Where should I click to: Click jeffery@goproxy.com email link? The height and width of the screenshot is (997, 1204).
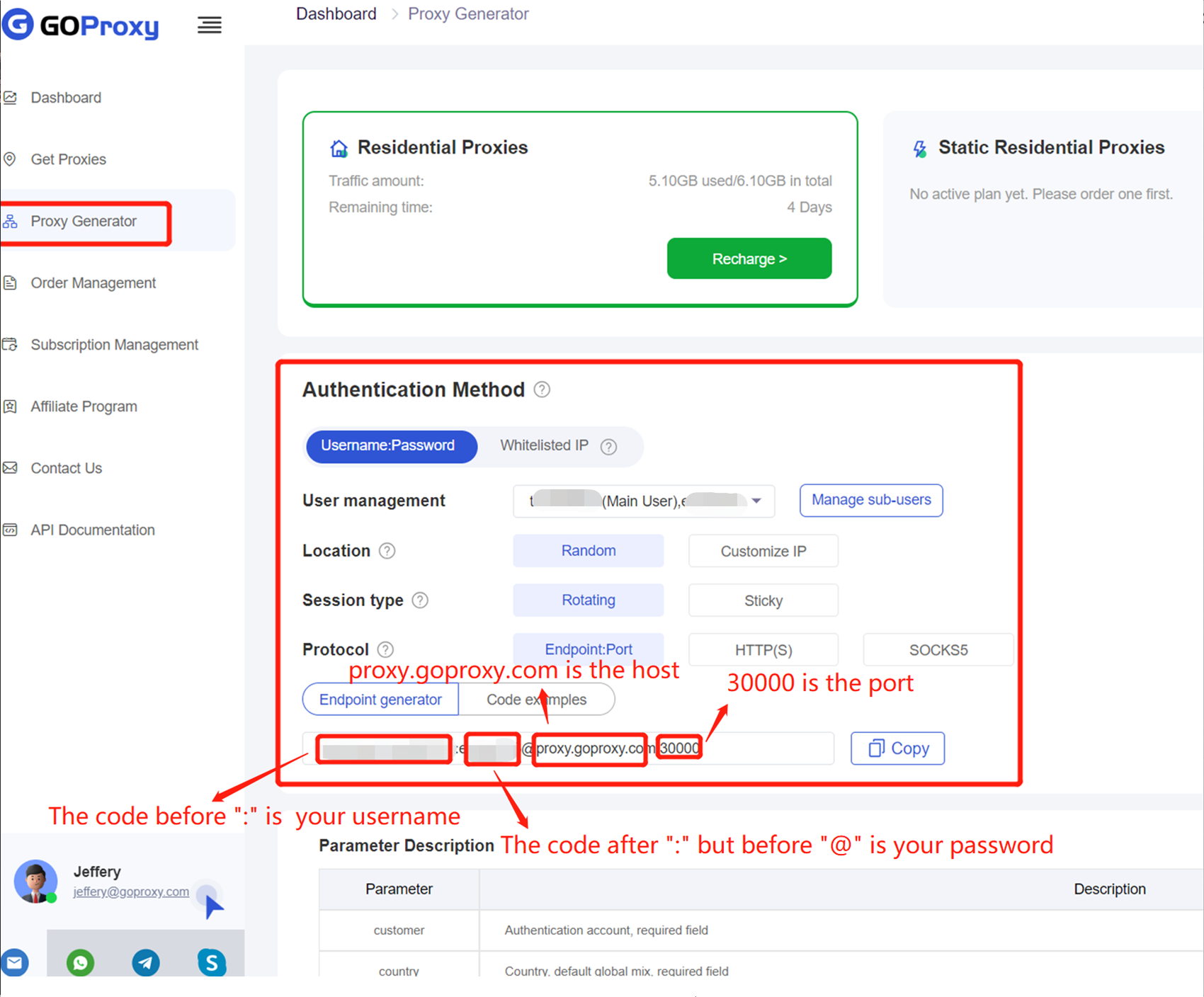tap(131, 891)
